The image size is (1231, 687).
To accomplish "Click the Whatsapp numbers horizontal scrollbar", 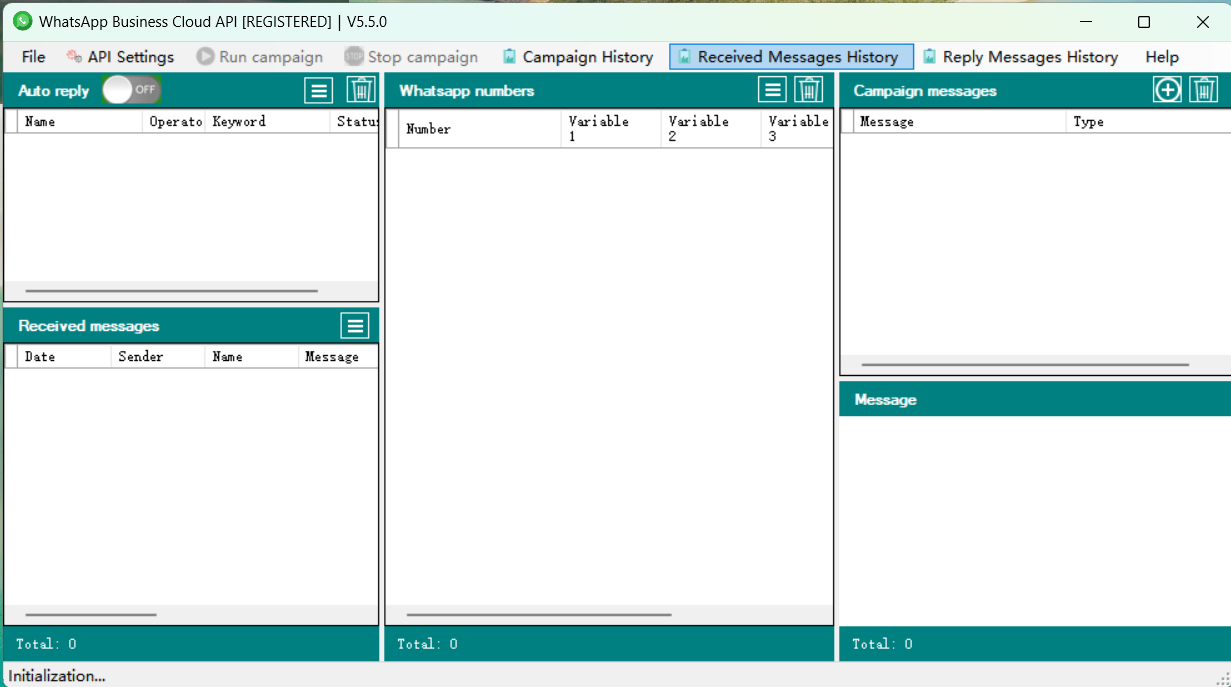I will 539,615.
